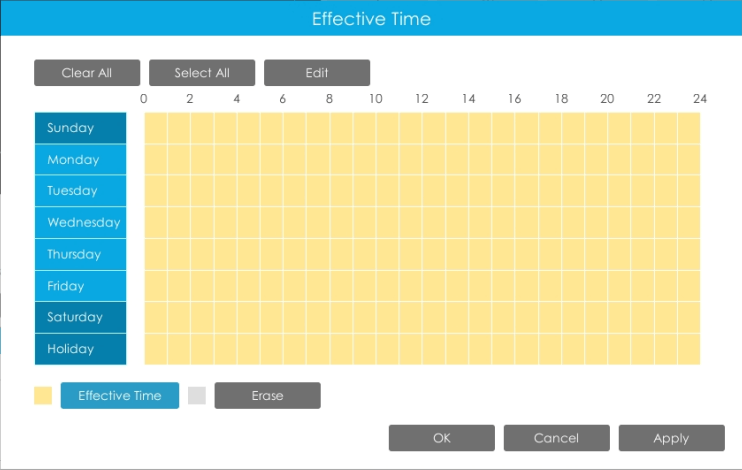
Task: Apply the schedule changes
Action: coord(672,438)
